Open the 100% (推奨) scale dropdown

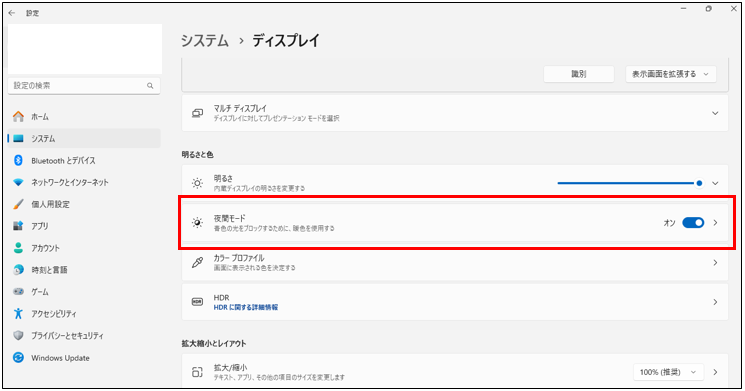[668, 372]
